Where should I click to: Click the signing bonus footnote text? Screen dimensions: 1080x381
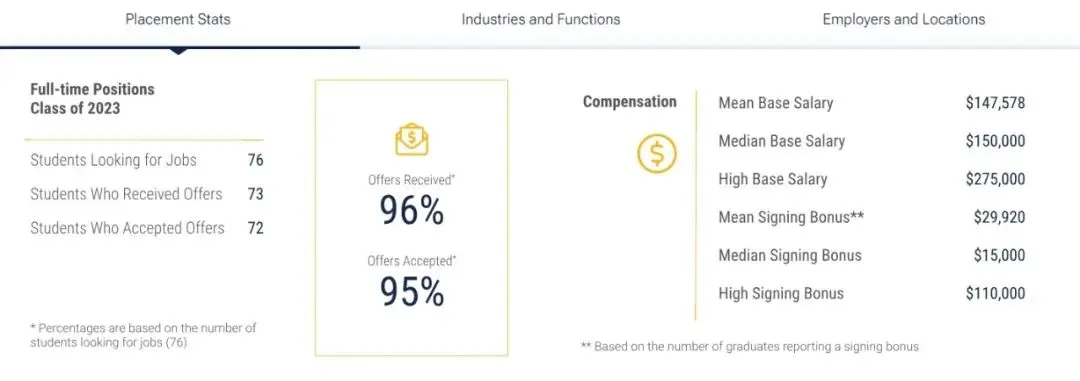click(750, 347)
